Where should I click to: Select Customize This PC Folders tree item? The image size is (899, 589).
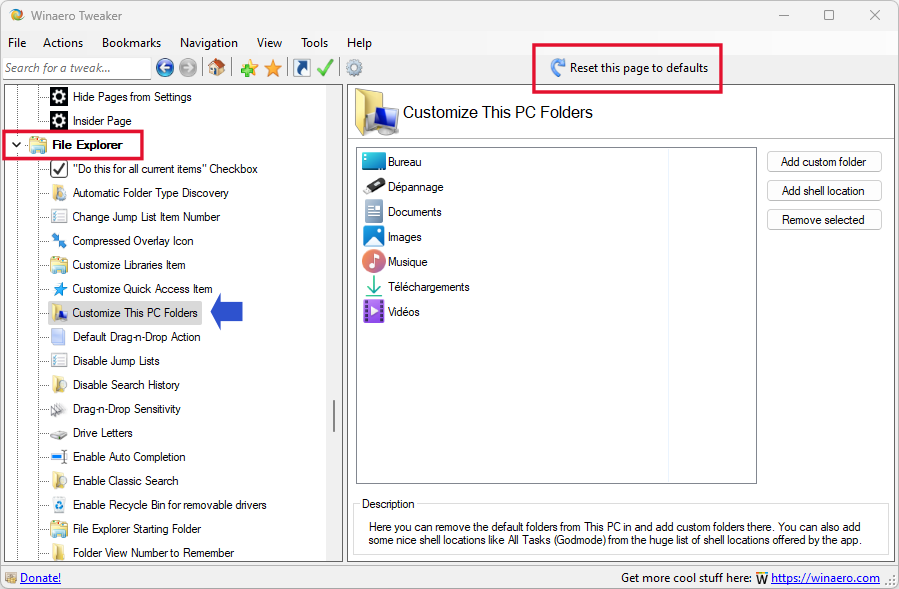[x=135, y=313]
